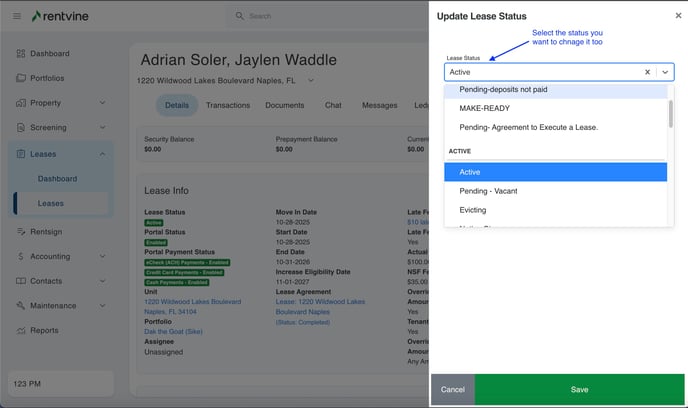The height and width of the screenshot is (408, 688).
Task: Click the Dashboard icon in sidebar
Action: (21, 53)
